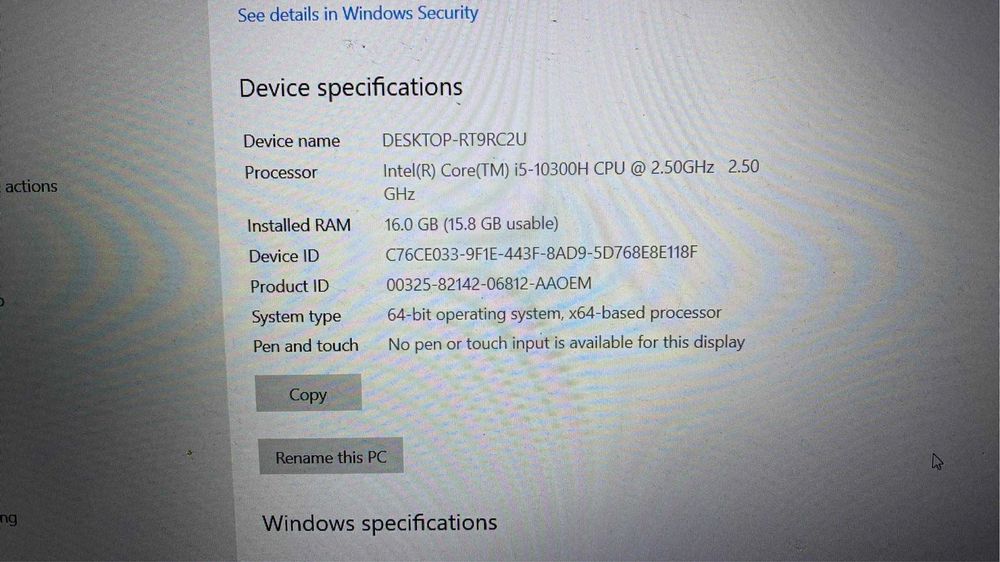The image size is (1000, 562).
Task: Click the No pen or touch input text
Action: click(x=566, y=343)
